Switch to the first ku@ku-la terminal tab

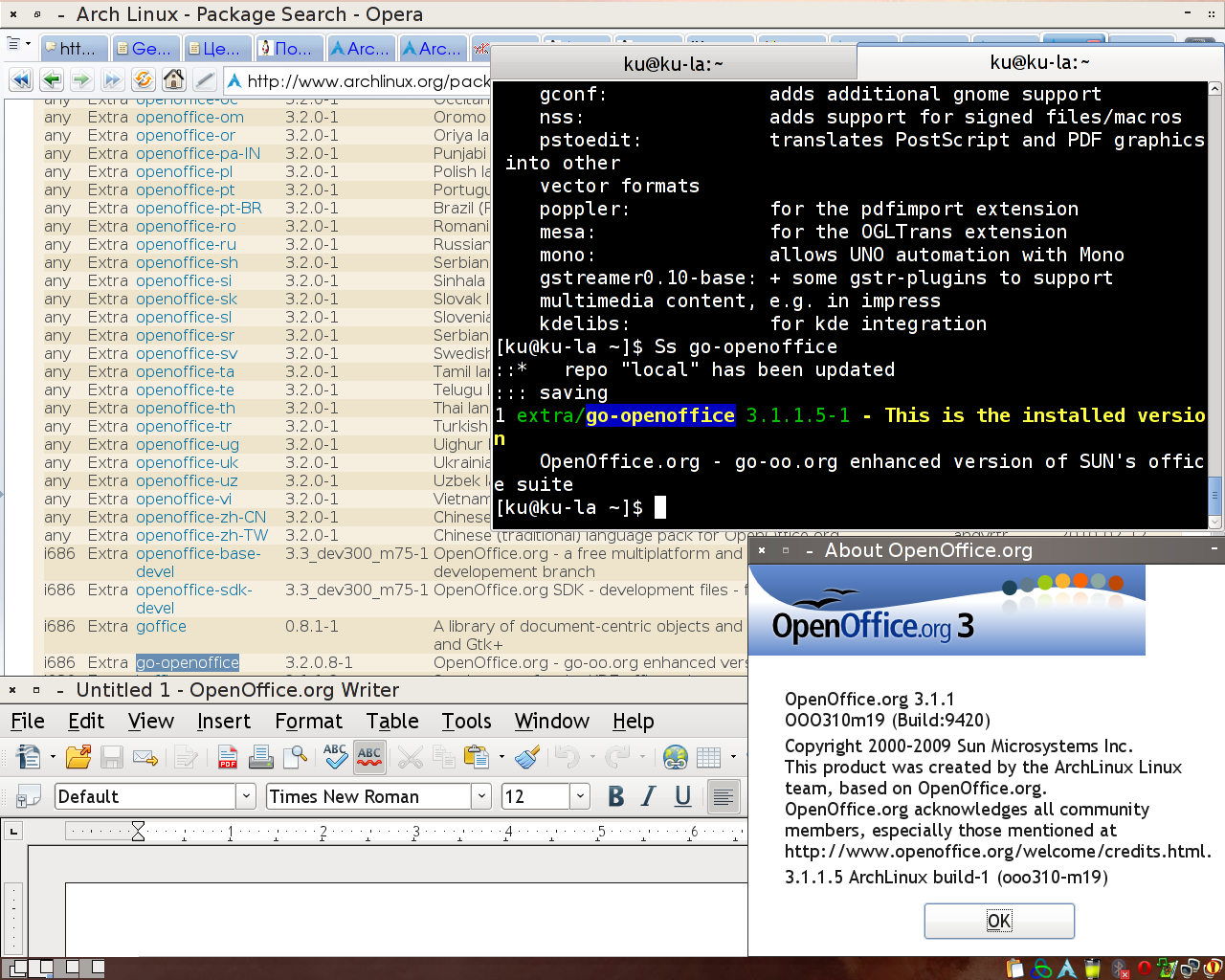point(673,64)
